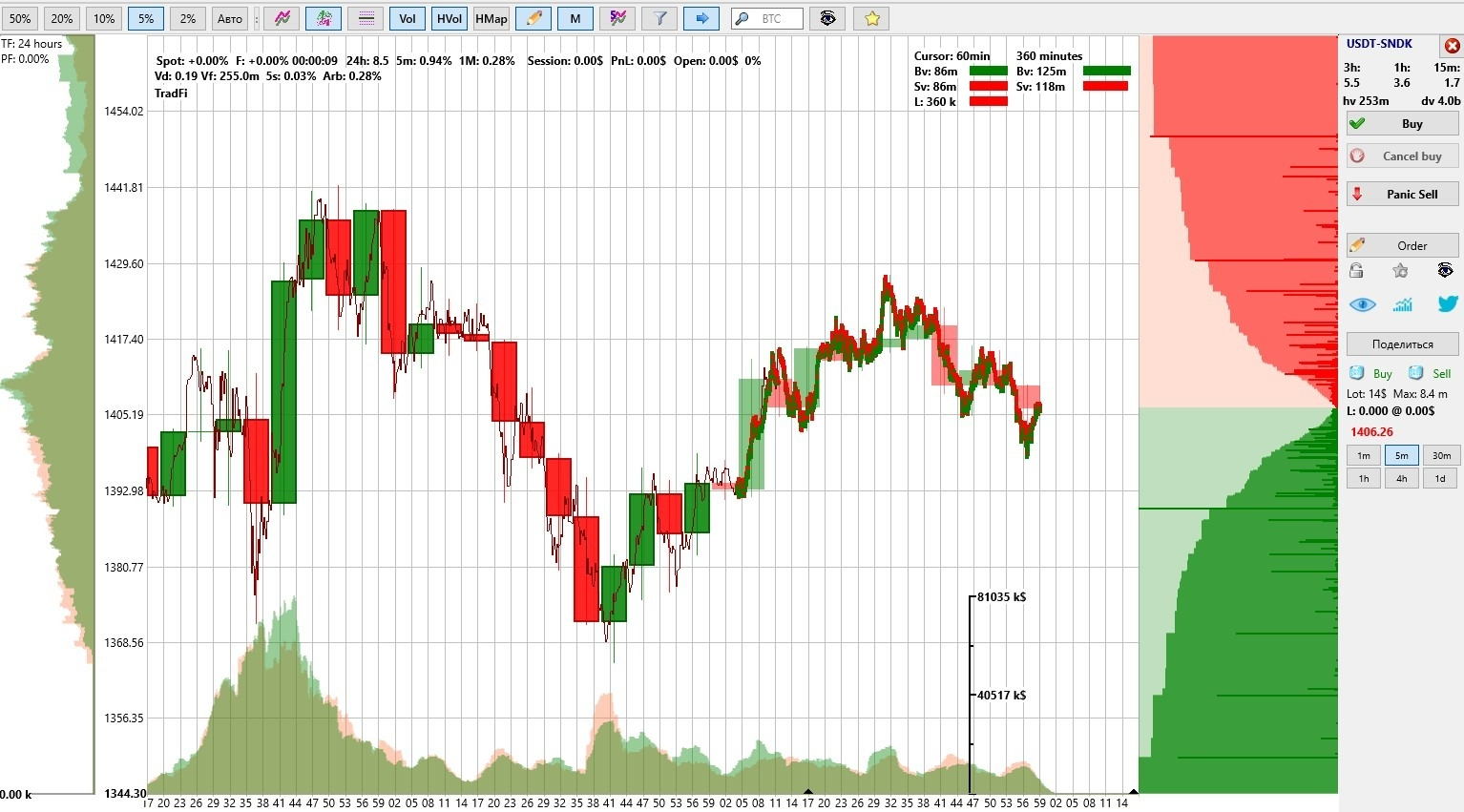Click the red price 1406.26
The image size is (1464, 812).
tap(1371, 432)
